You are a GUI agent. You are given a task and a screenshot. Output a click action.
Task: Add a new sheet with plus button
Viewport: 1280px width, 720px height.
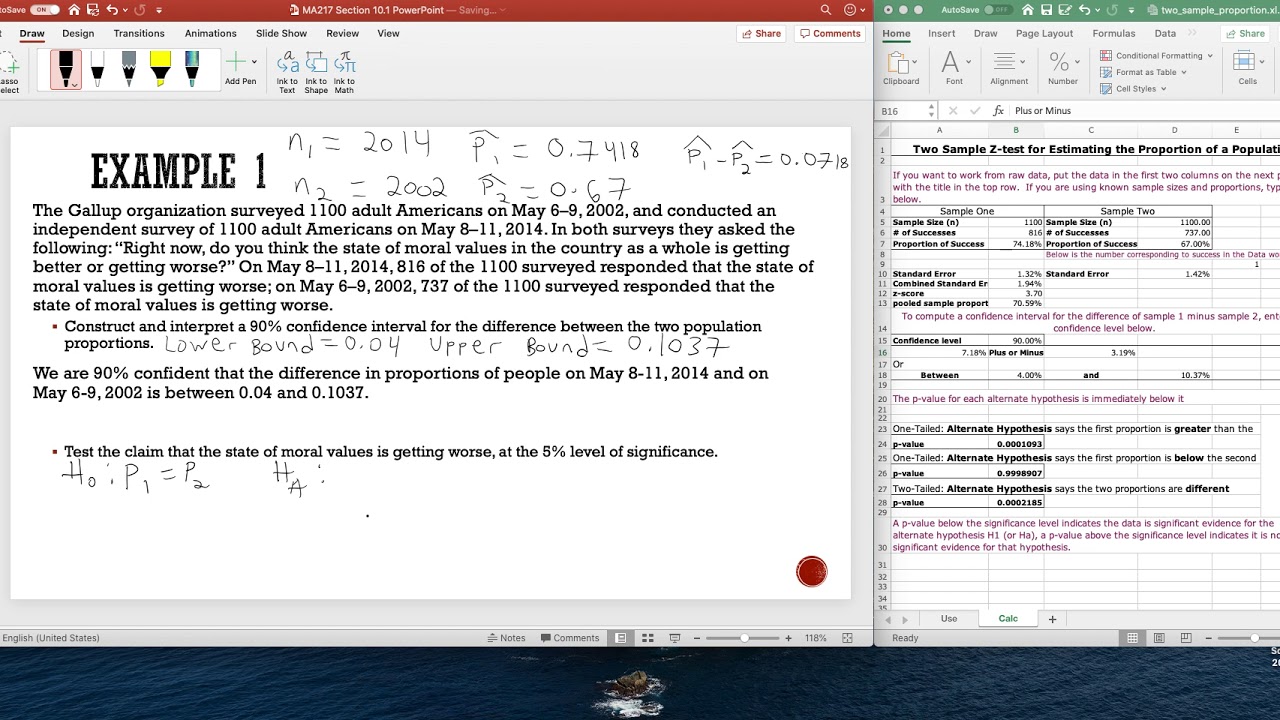coord(1052,619)
